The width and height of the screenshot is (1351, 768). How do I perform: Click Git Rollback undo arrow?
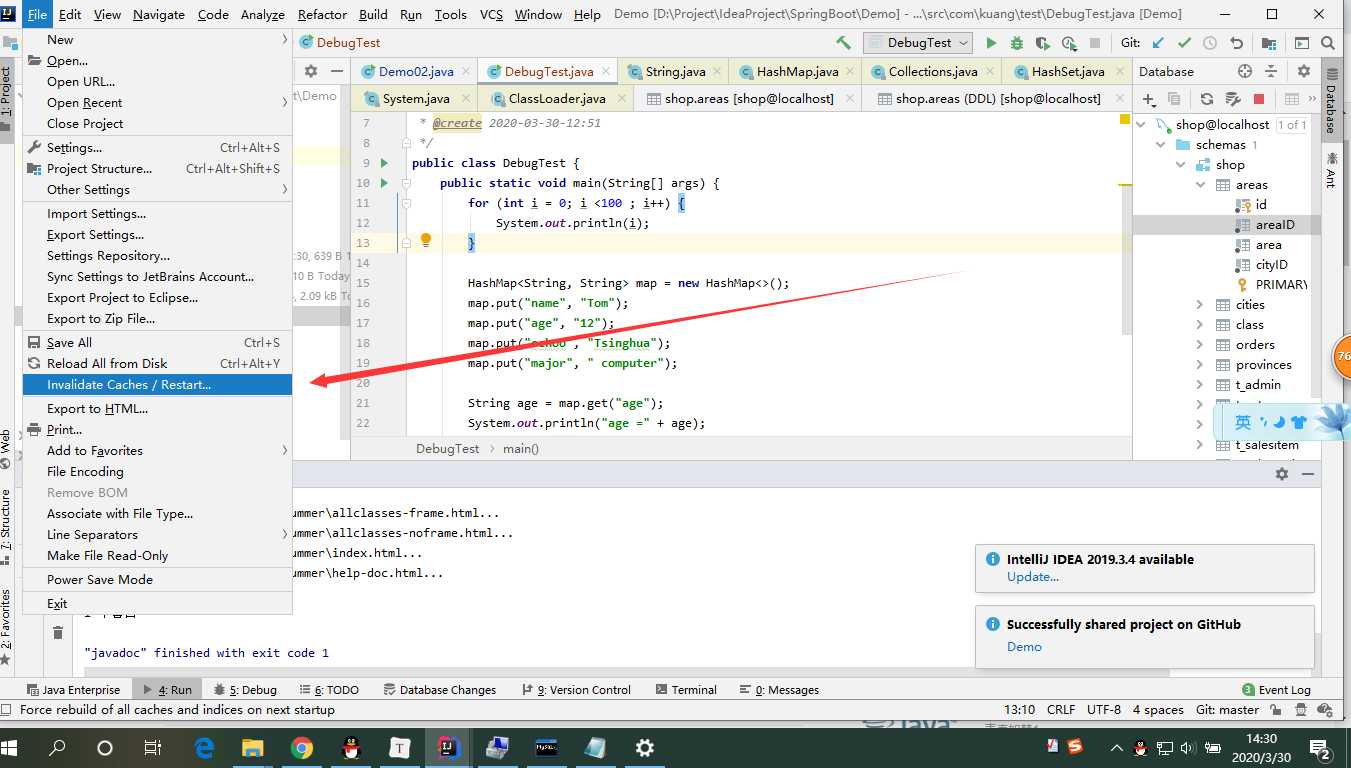coord(1236,43)
